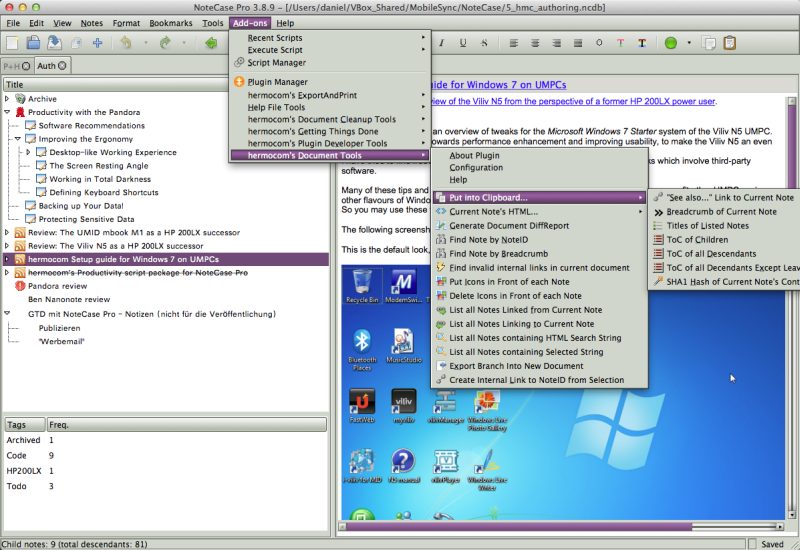Click the note title Windows 7 on UMPCs link
The height and width of the screenshot is (550, 800).
pyautogui.click(x=499, y=85)
